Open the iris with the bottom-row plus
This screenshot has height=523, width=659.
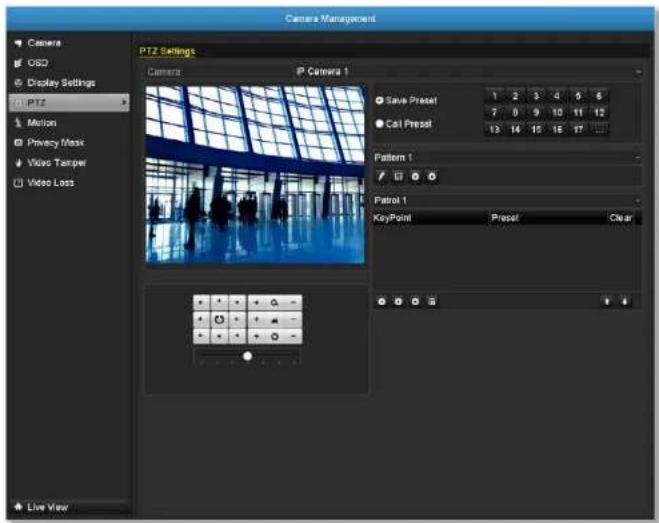click(256, 336)
